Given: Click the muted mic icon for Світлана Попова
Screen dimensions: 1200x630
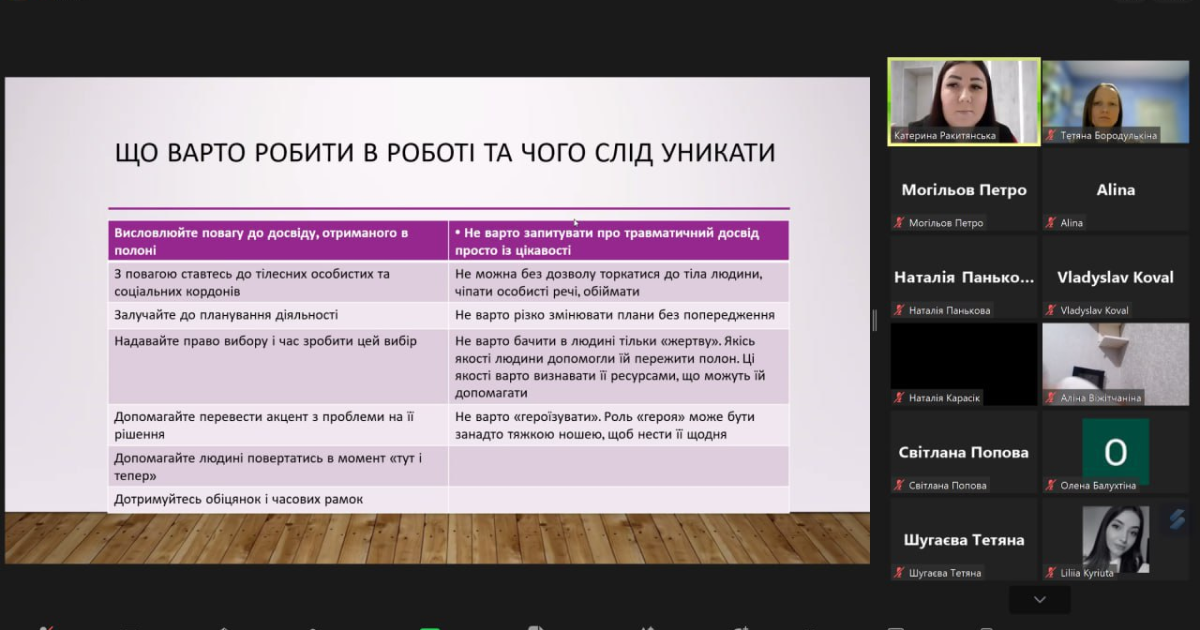Looking at the screenshot, I should tap(899, 486).
